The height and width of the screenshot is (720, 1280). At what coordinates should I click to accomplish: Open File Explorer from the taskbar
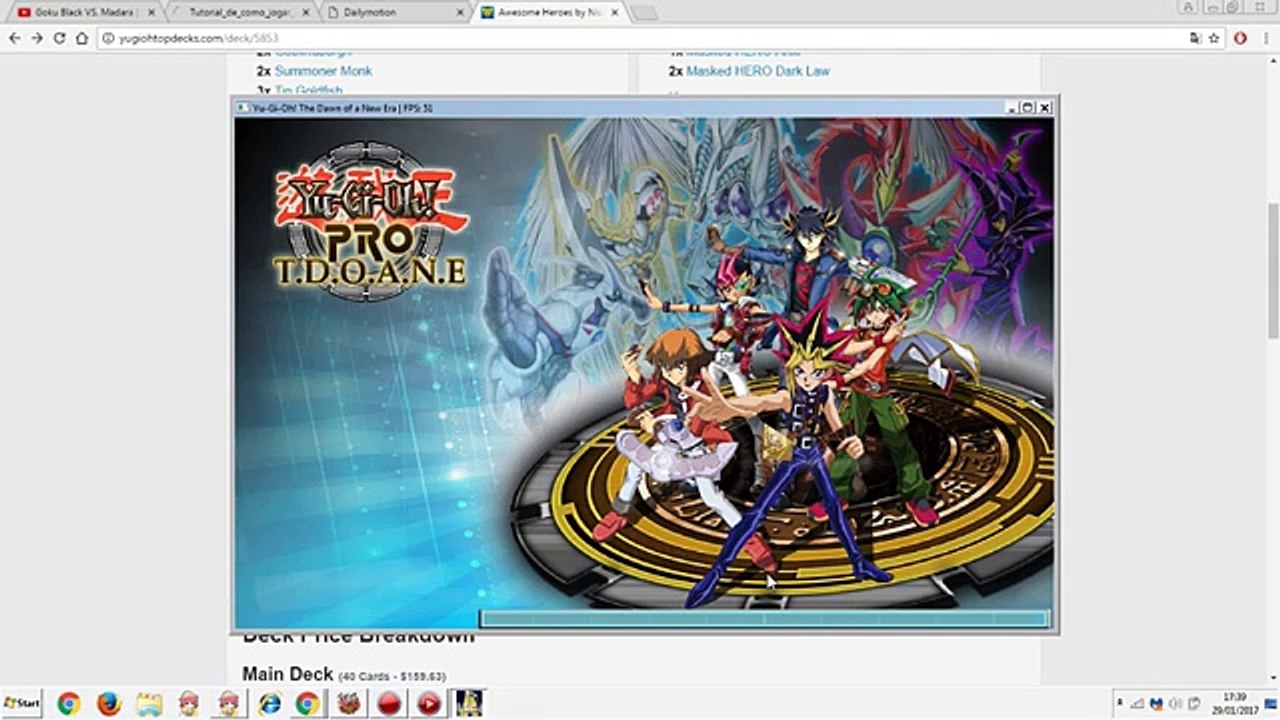pos(149,703)
